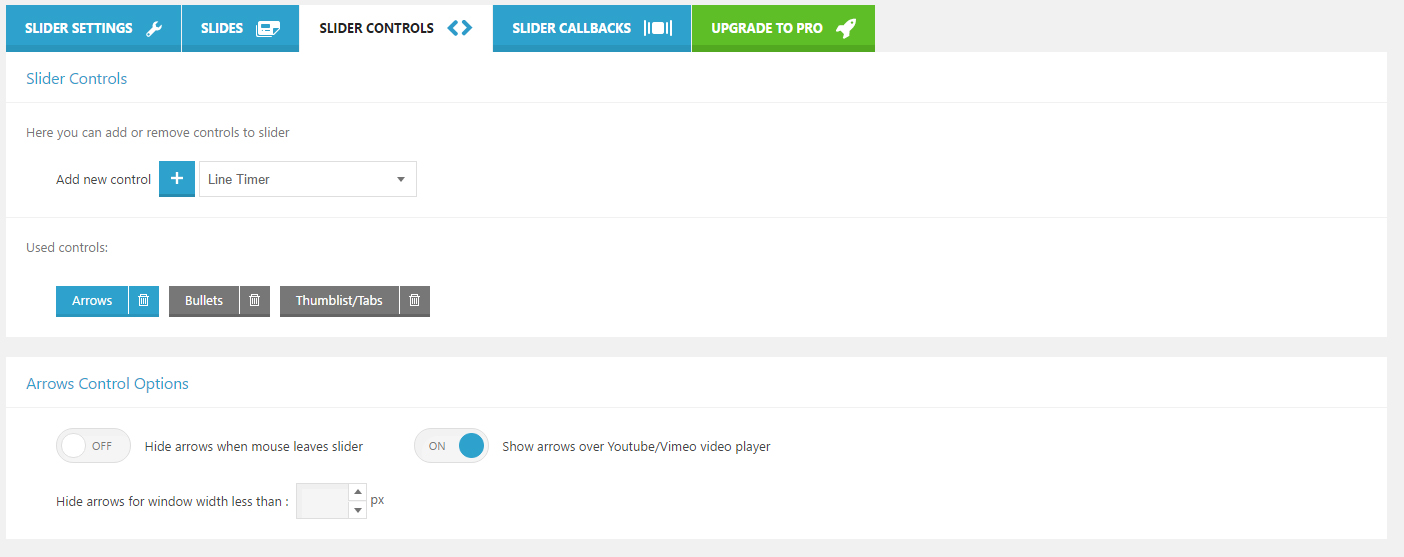This screenshot has width=1404, height=557.
Task: Click the Slider Callbacks carousel icon
Action: 658,29
